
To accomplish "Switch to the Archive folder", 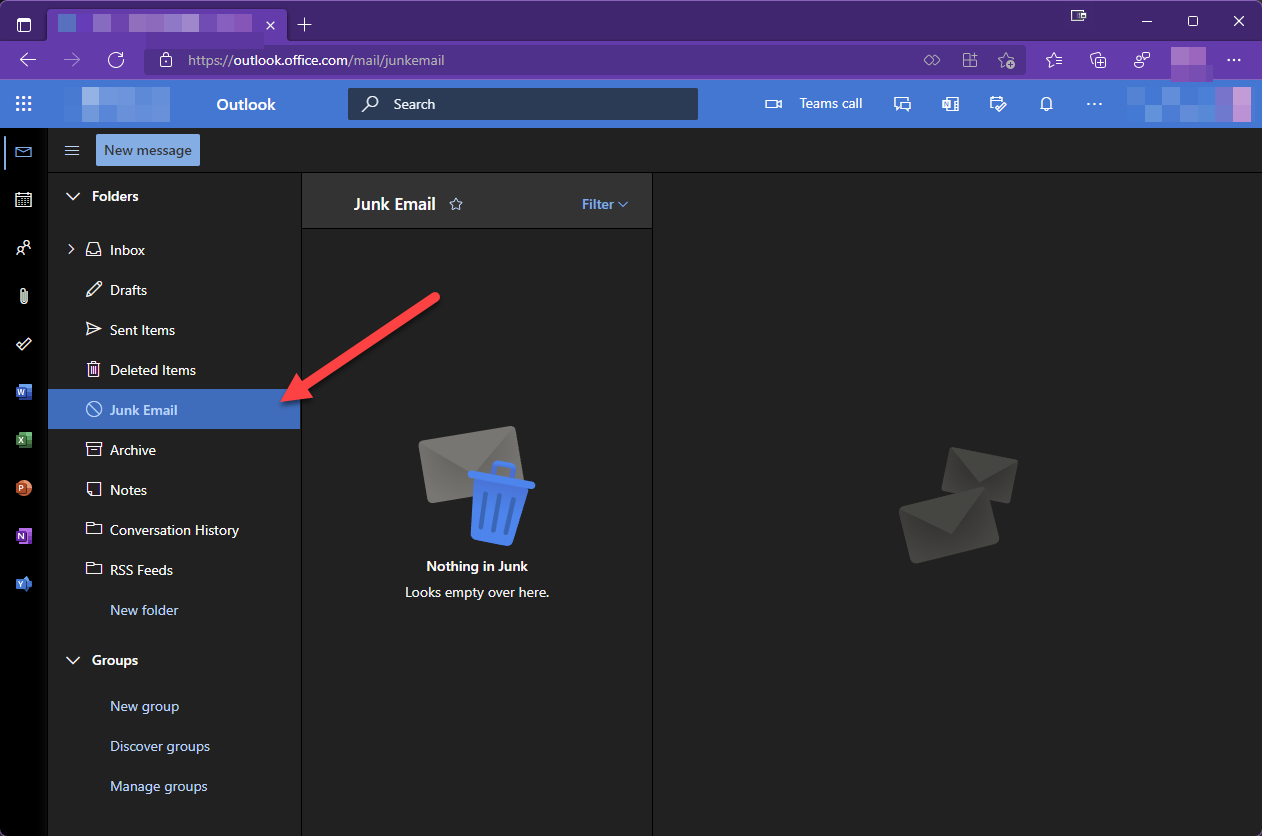I will (132, 449).
